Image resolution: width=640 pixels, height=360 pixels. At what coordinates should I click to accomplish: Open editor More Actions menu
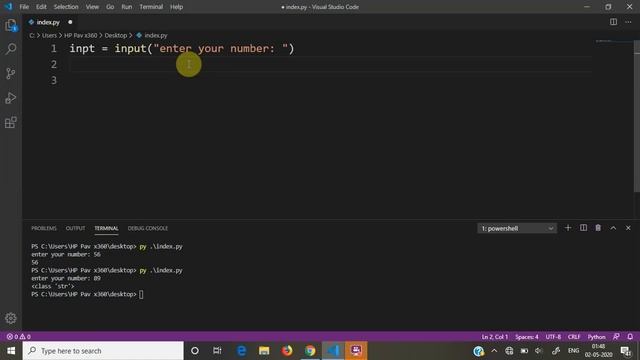tap(628, 22)
